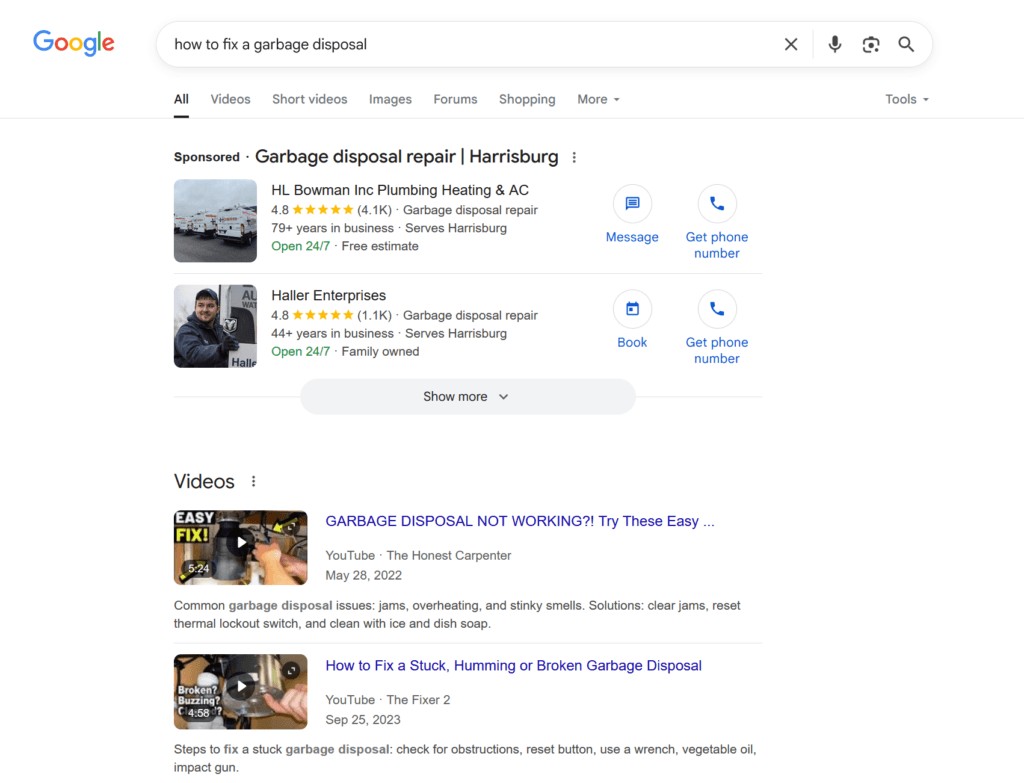The width and height of the screenshot is (1024, 783).
Task: Clear the search box with X icon
Action: (791, 44)
